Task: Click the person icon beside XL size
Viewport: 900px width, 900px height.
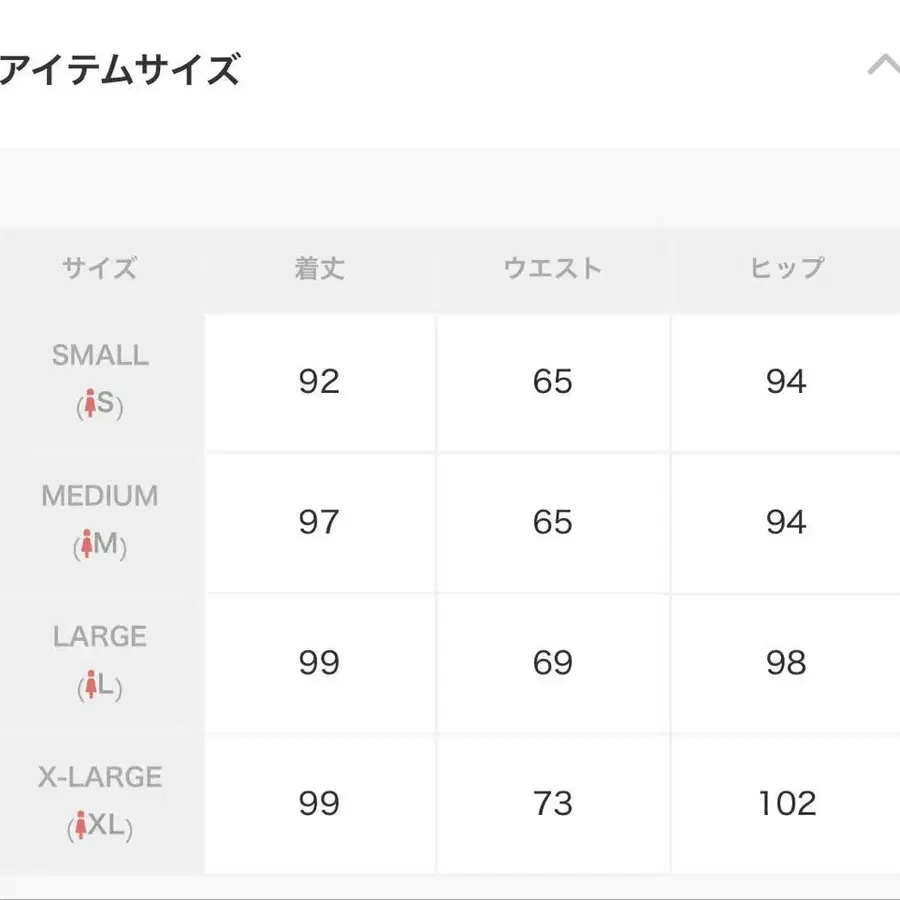Action: pyautogui.click(x=80, y=828)
